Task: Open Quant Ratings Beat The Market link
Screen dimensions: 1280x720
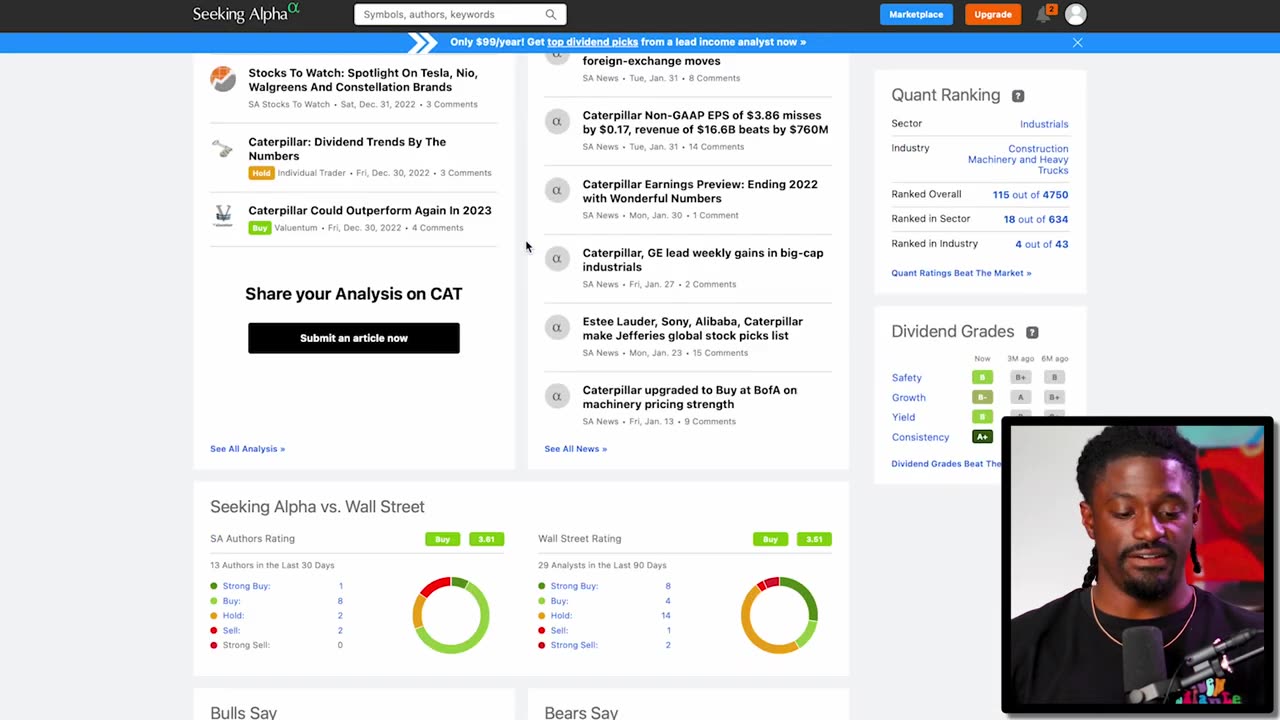Action: coord(961,273)
